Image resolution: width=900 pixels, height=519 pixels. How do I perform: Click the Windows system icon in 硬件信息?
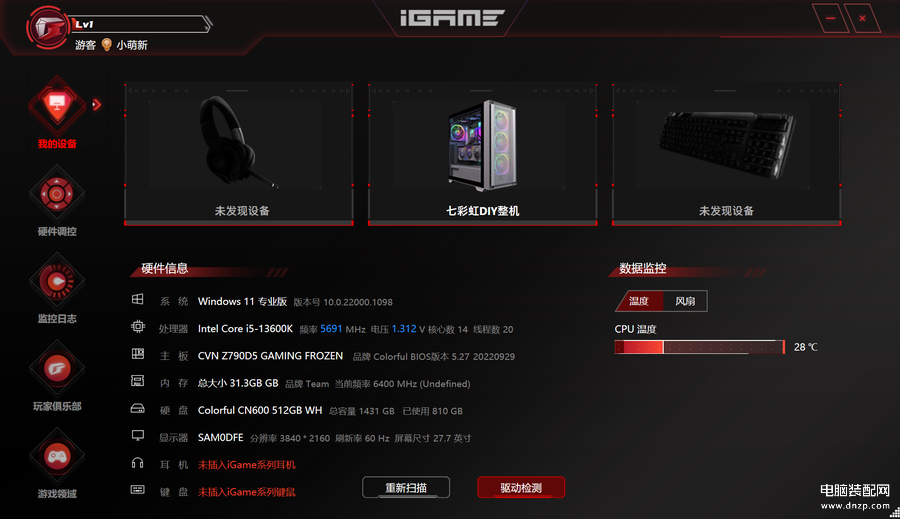[138, 299]
